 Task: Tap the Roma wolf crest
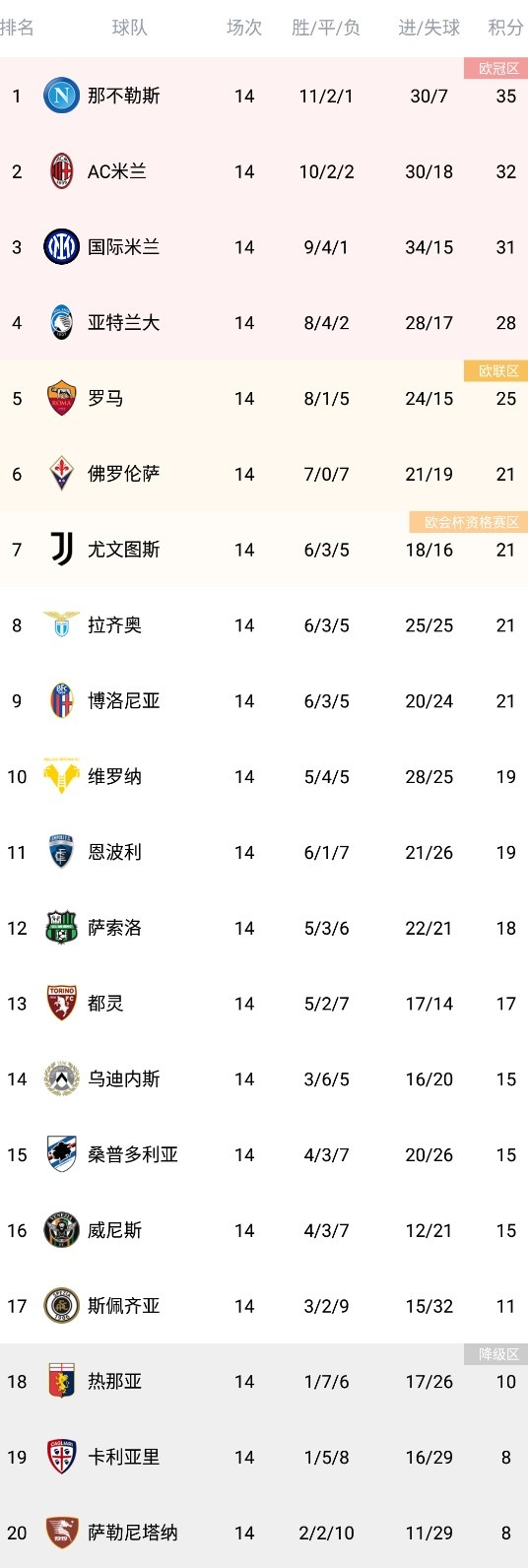(x=61, y=398)
